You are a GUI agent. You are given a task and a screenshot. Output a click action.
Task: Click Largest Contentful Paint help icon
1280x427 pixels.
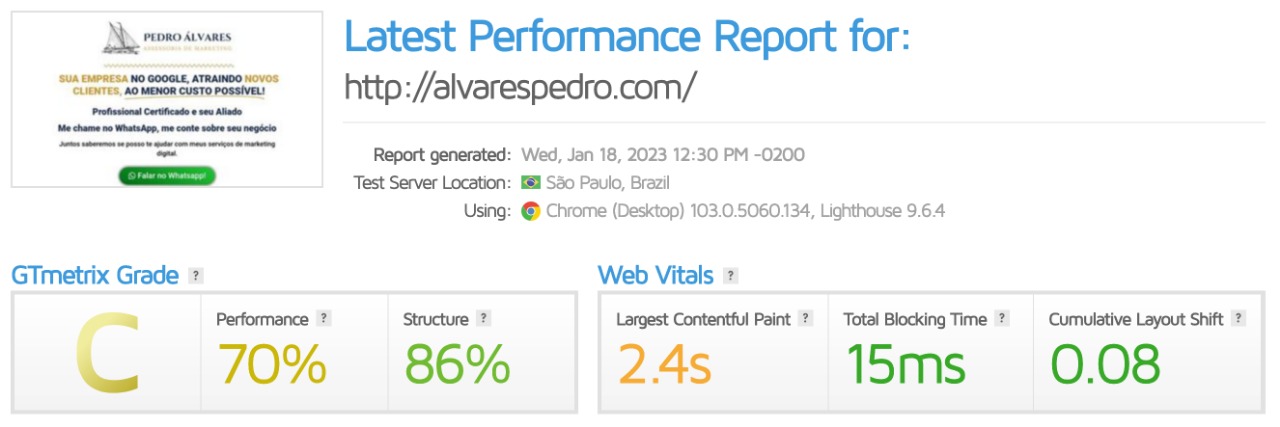tap(805, 319)
